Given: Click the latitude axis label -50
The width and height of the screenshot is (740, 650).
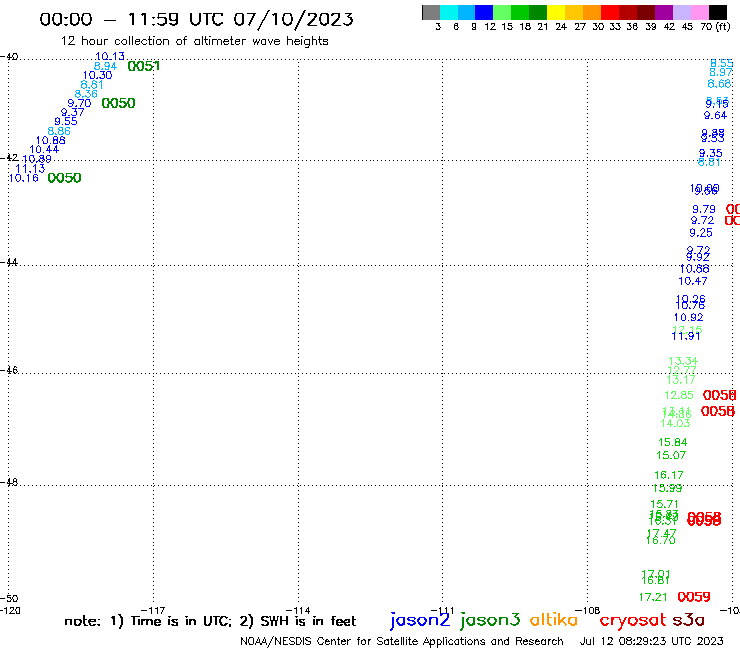Looking at the screenshot, I should (x=9, y=599).
